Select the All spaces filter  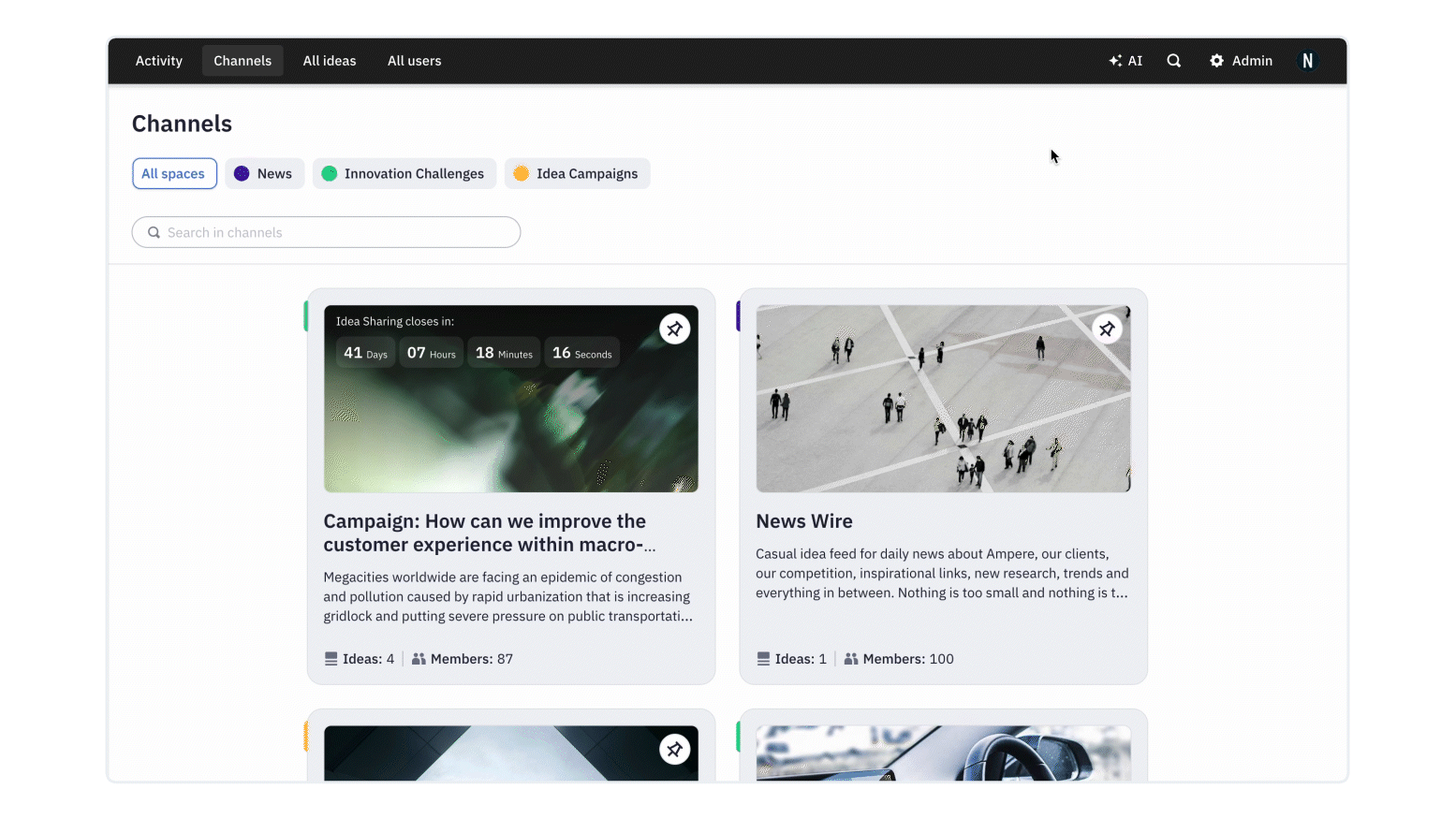click(174, 173)
